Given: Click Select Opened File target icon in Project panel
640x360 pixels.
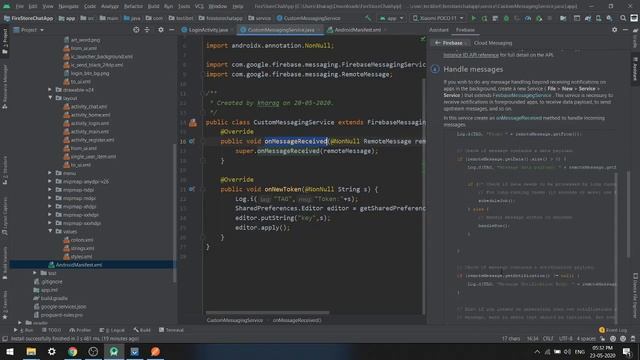Looking at the screenshot, I should point(136,30).
